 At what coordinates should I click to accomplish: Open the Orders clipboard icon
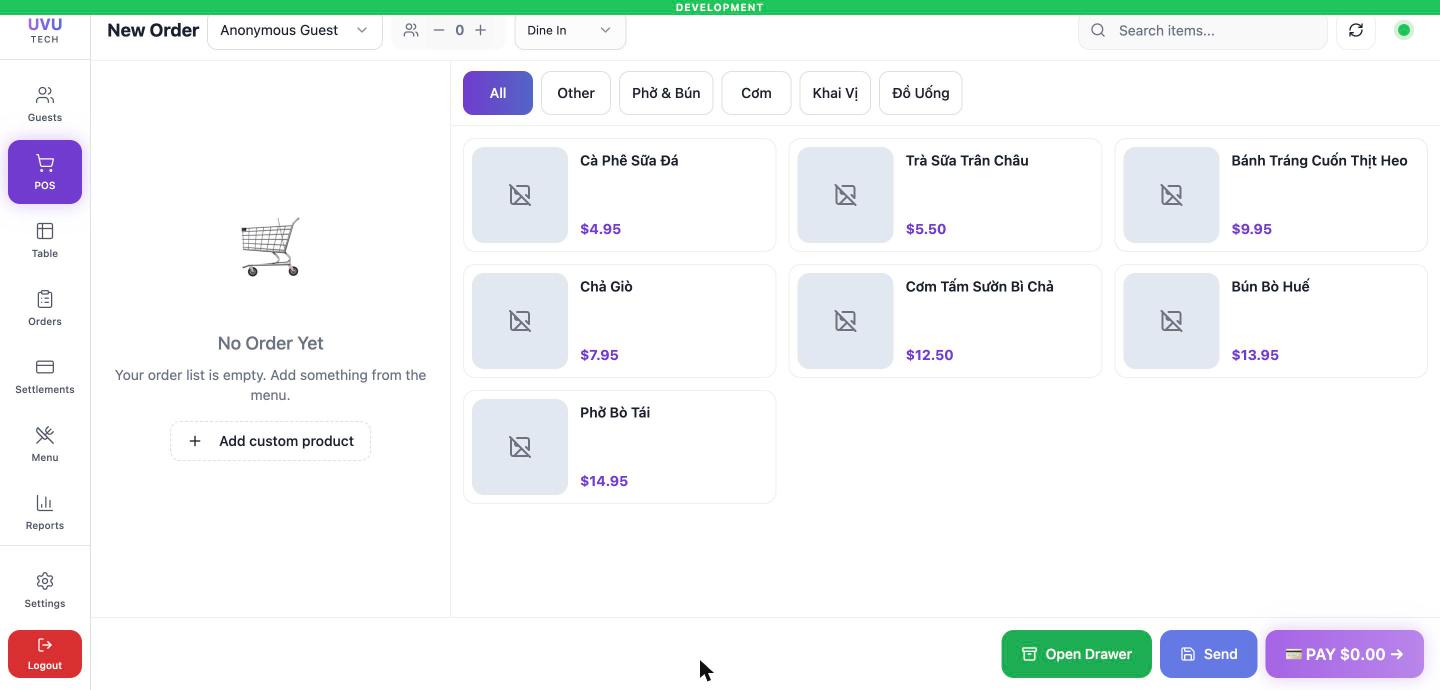coord(45,299)
